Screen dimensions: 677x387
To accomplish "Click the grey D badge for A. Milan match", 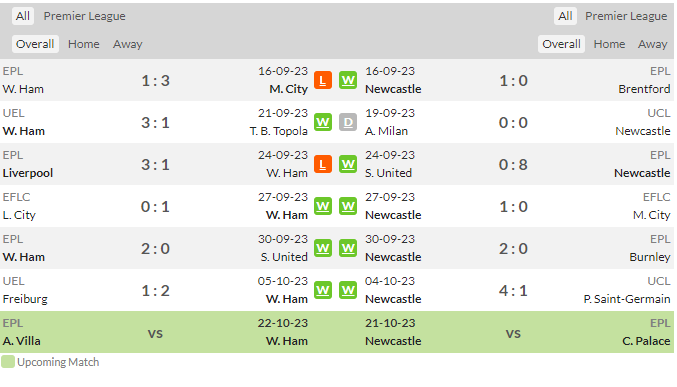I will pyautogui.click(x=348, y=122).
